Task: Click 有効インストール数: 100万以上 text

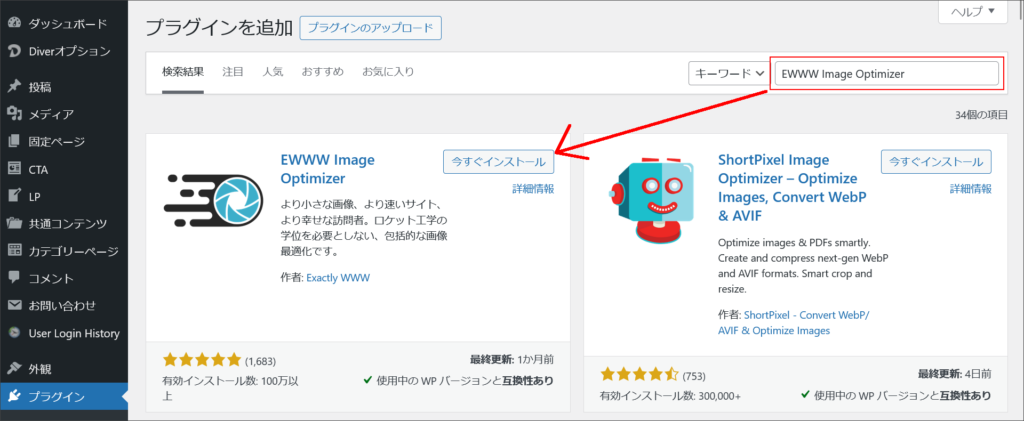Action: [x=231, y=388]
